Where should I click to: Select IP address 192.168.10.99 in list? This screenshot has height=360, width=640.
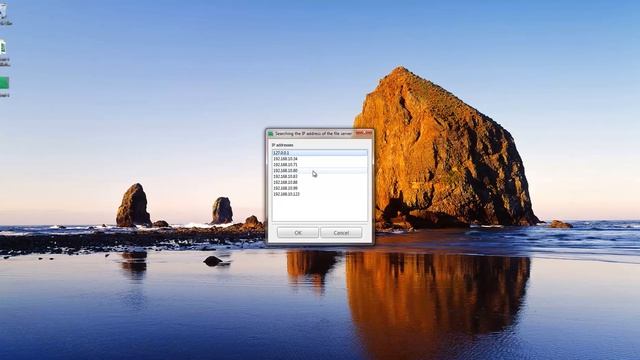tap(320, 188)
